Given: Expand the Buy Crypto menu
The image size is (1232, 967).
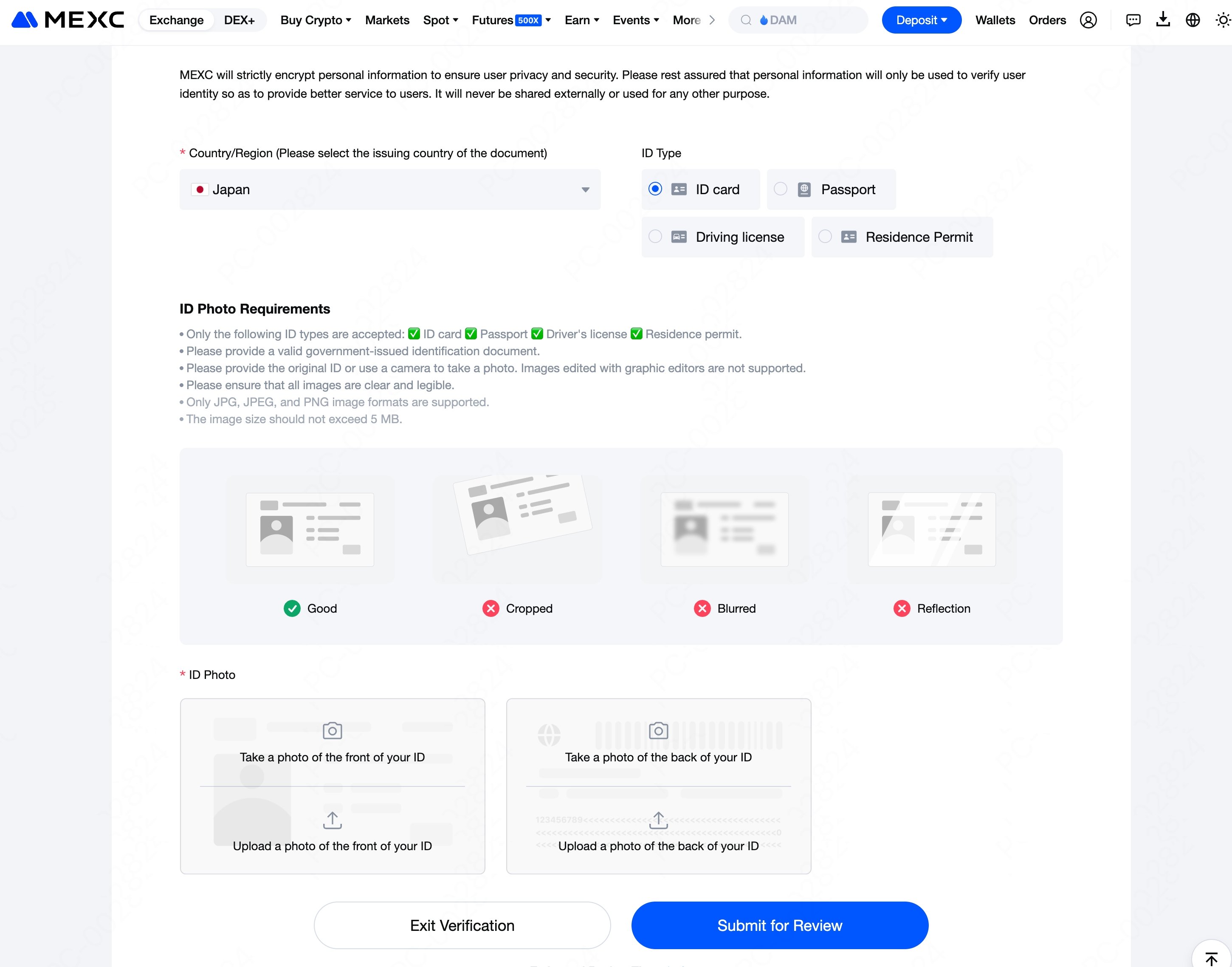Looking at the screenshot, I should 316,20.
